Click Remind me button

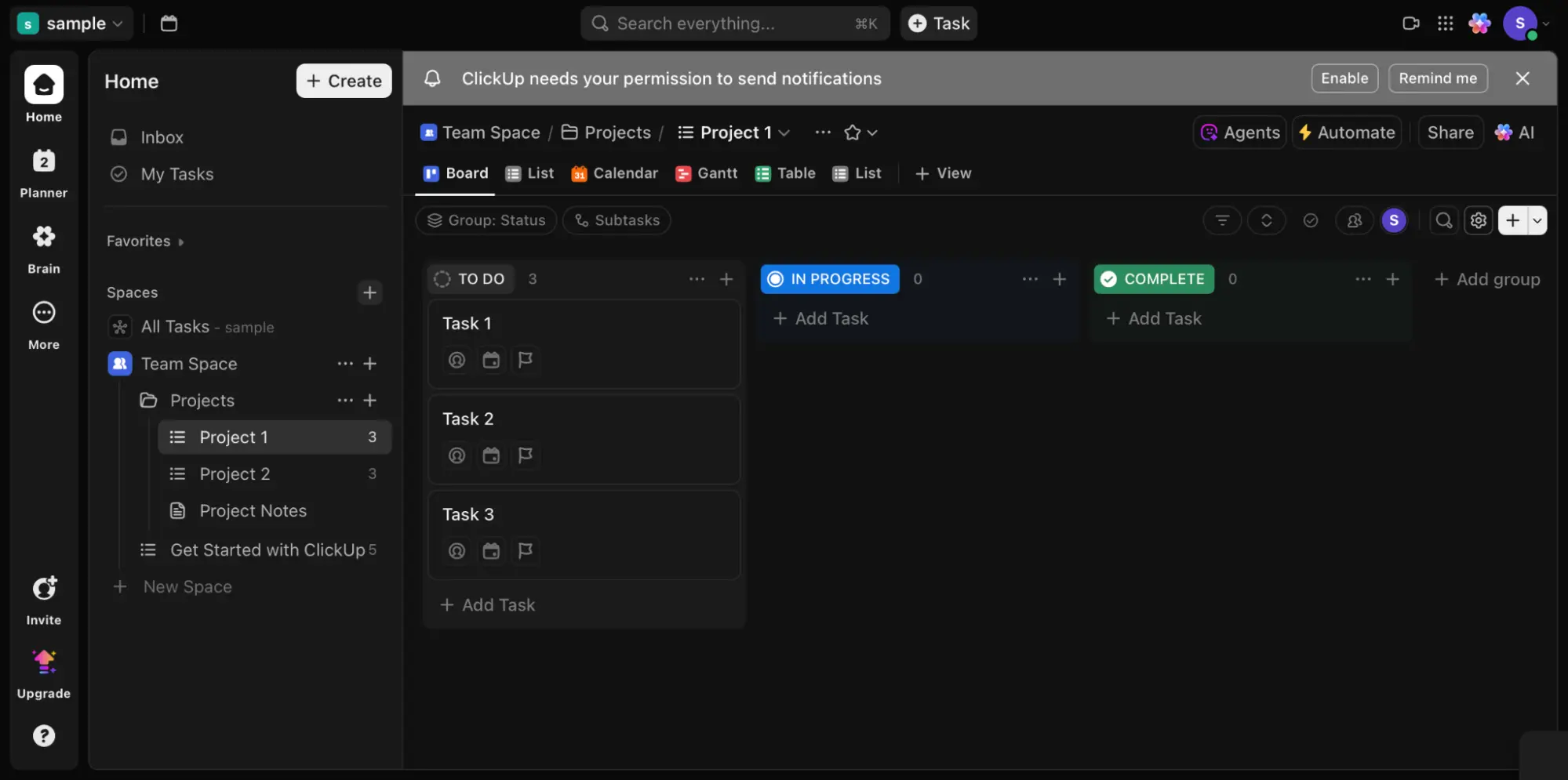1437,78
